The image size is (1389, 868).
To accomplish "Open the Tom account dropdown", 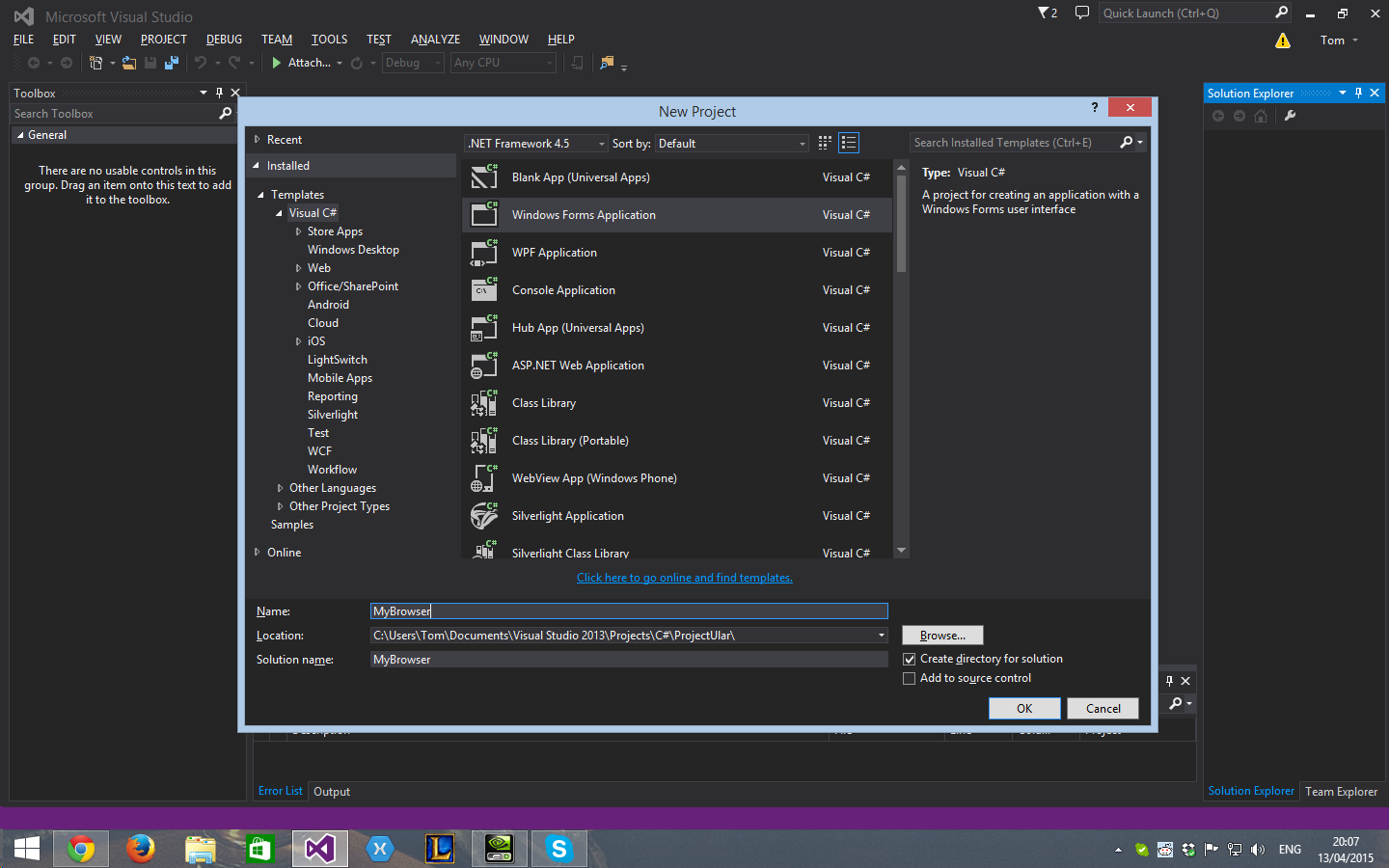I will 1339,41.
